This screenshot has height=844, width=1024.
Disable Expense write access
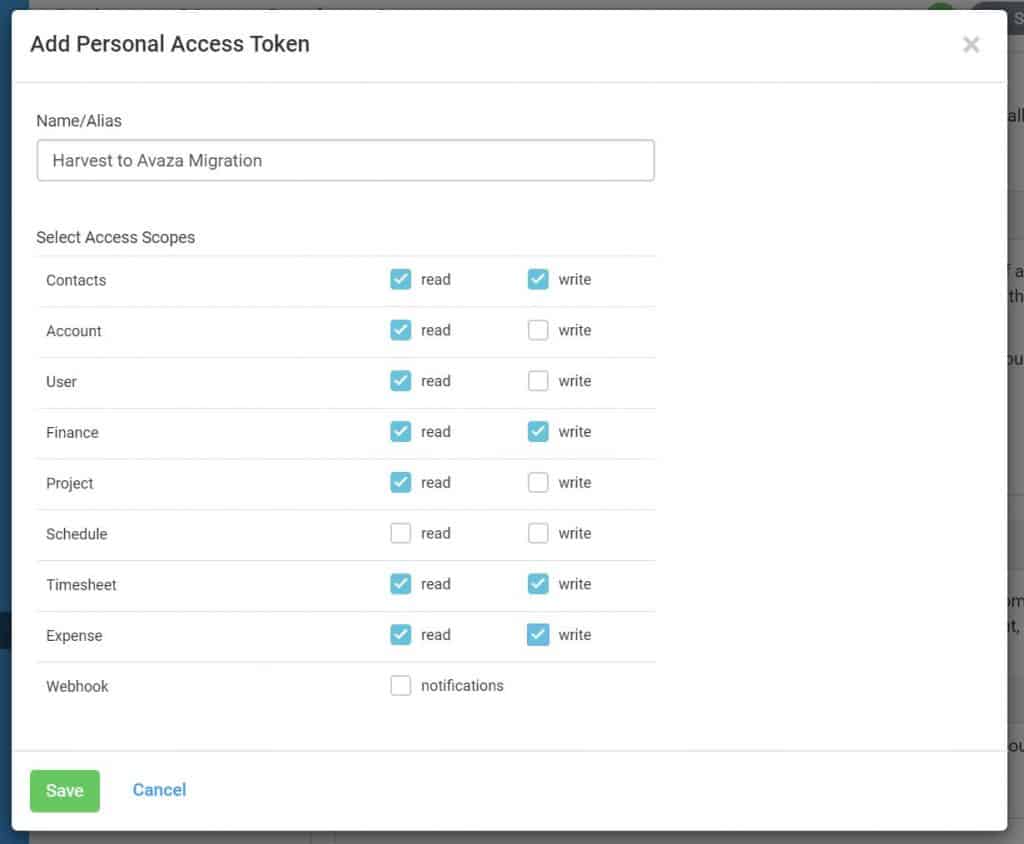click(x=538, y=635)
